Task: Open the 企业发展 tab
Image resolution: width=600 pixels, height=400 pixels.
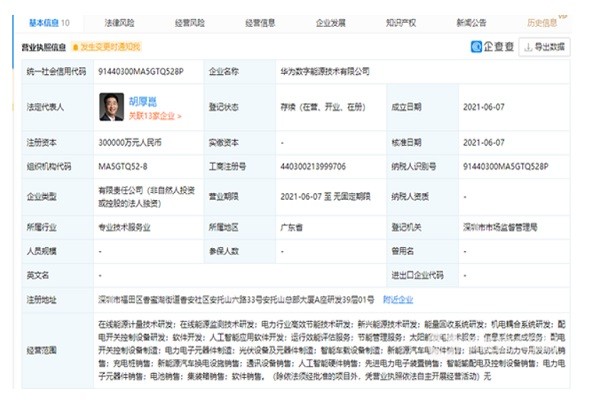Action: click(331, 23)
